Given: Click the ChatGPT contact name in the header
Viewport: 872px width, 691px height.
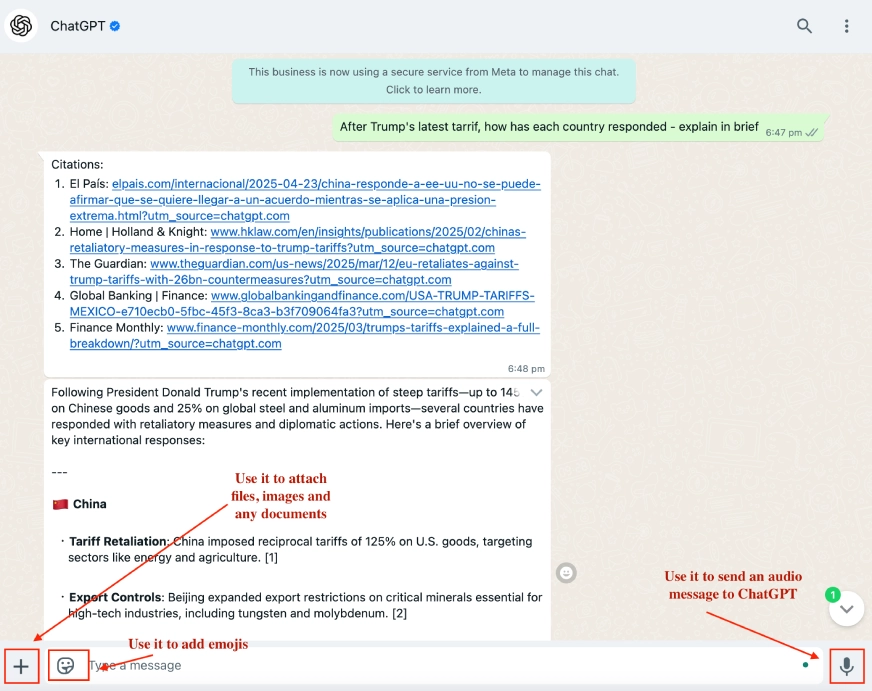Looking at the screenshot, I should pos(77,26).
